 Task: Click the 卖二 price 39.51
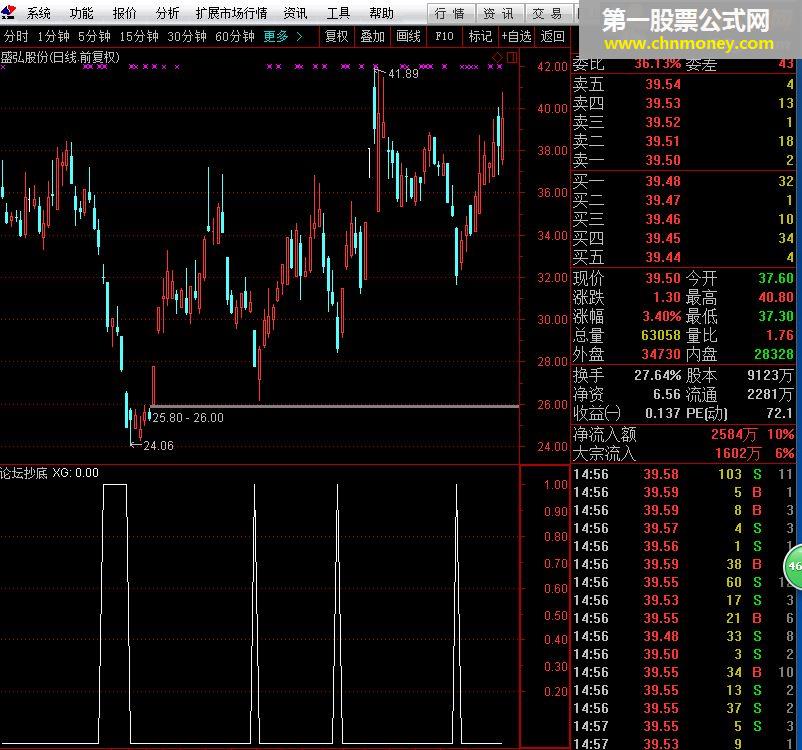(663, 141)
